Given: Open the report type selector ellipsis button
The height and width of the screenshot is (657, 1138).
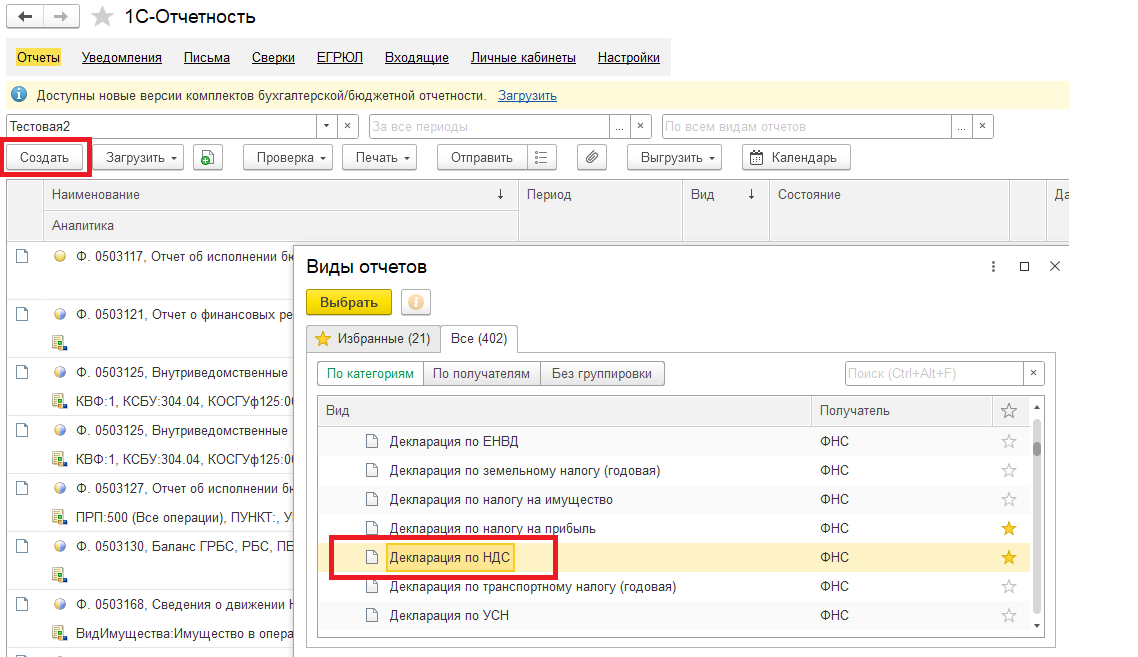Looking at the screenshot, I should tap(962, 126).
